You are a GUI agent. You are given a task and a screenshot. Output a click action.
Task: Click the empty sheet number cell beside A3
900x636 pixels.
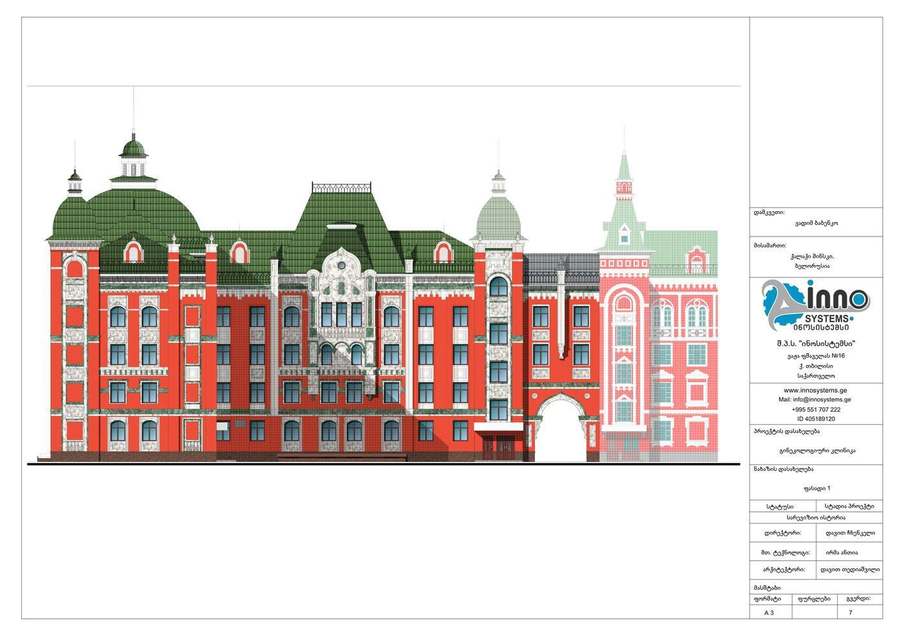[x=813, y=612]
